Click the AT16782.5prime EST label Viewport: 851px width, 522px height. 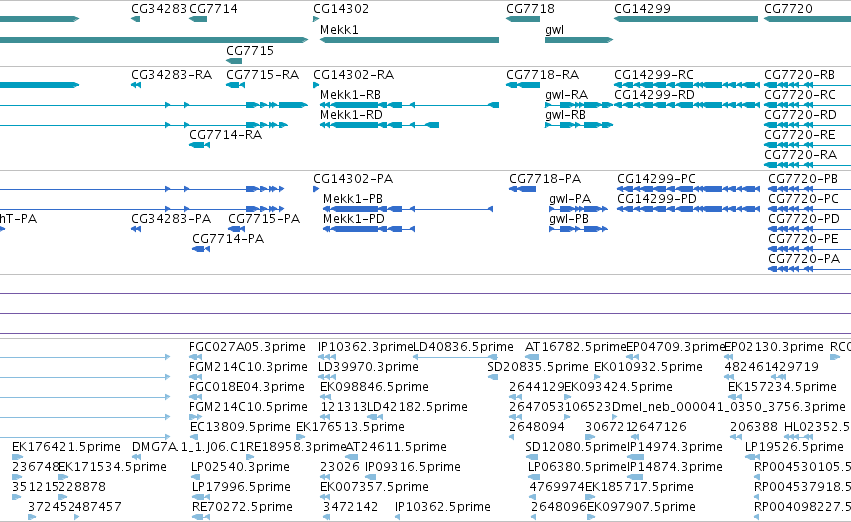tap(575, 347)
